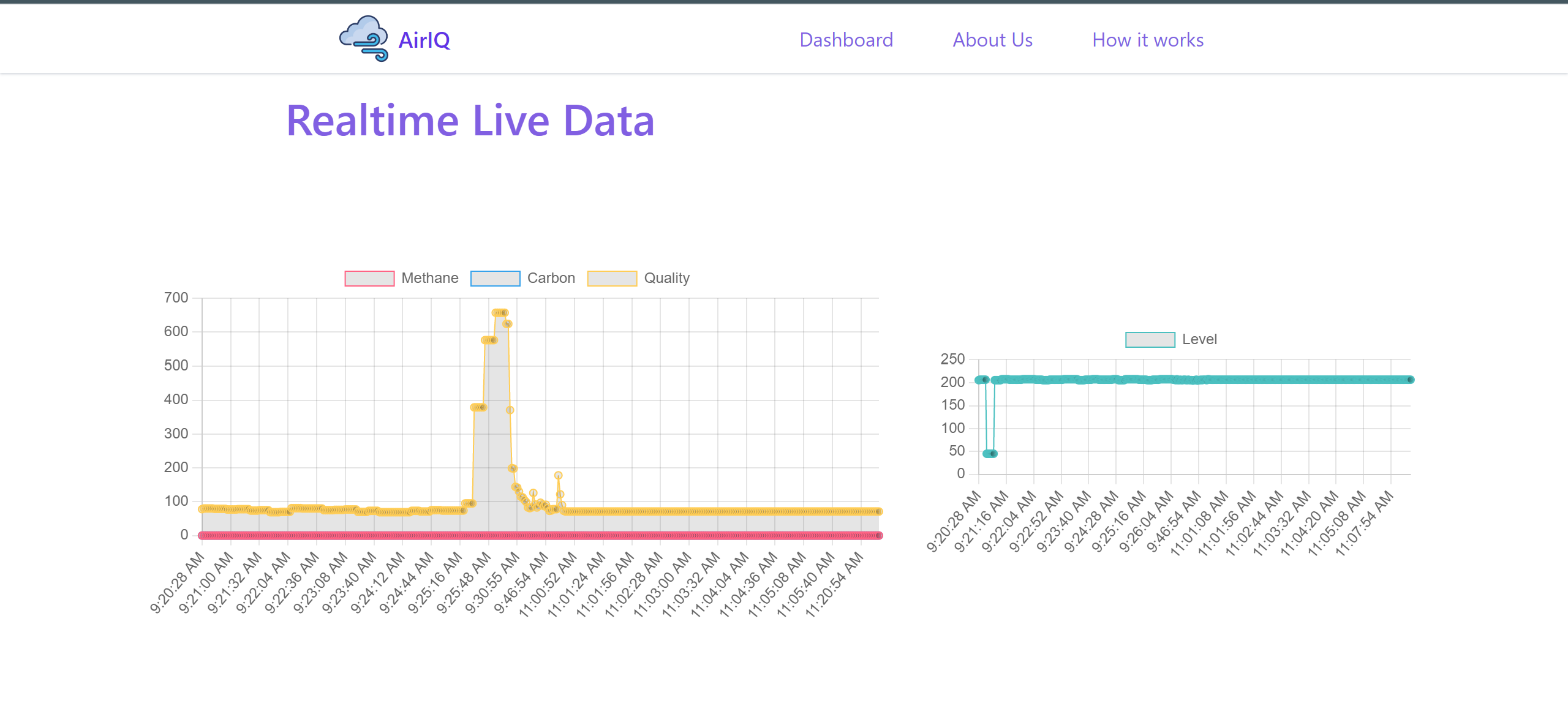
Task: Toggle Quality dataset via yellow legend box
Action: [612, 279]
